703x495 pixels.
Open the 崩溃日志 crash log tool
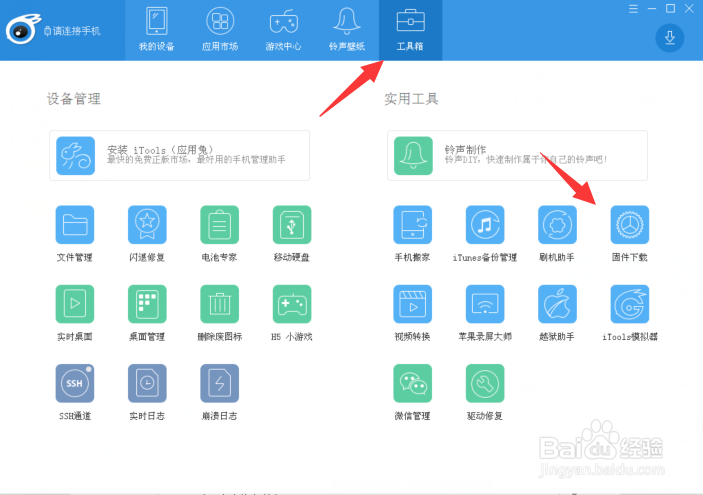click(x=220, y=383)
